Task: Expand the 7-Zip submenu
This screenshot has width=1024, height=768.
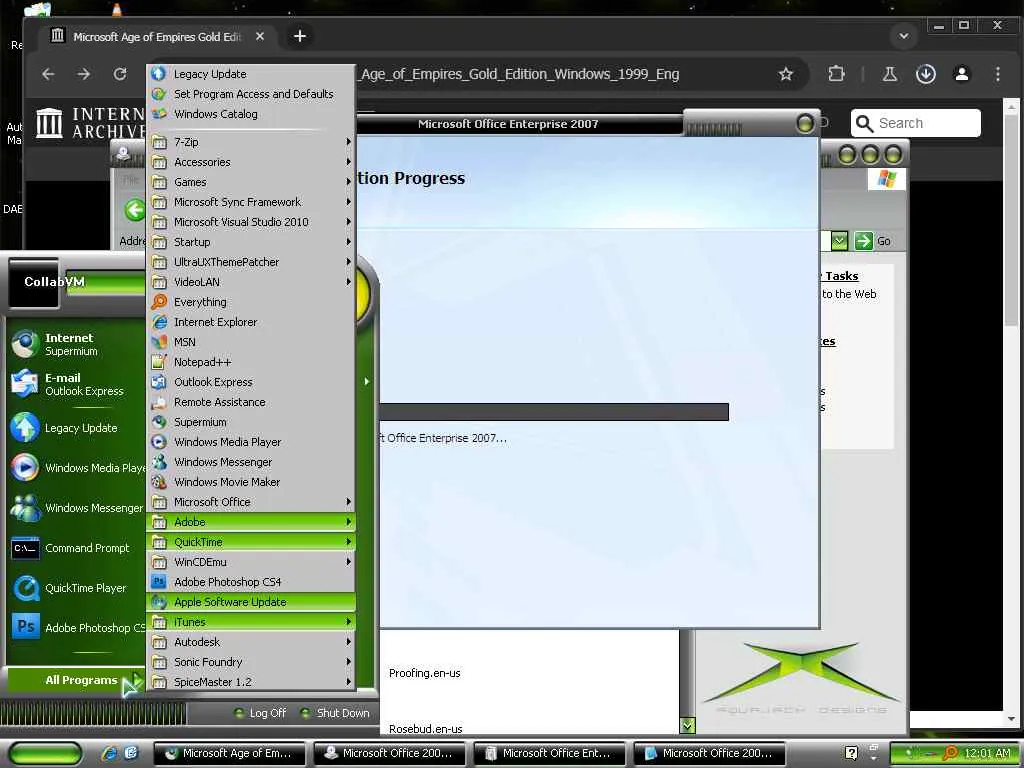Action: (x=251, y=142)
